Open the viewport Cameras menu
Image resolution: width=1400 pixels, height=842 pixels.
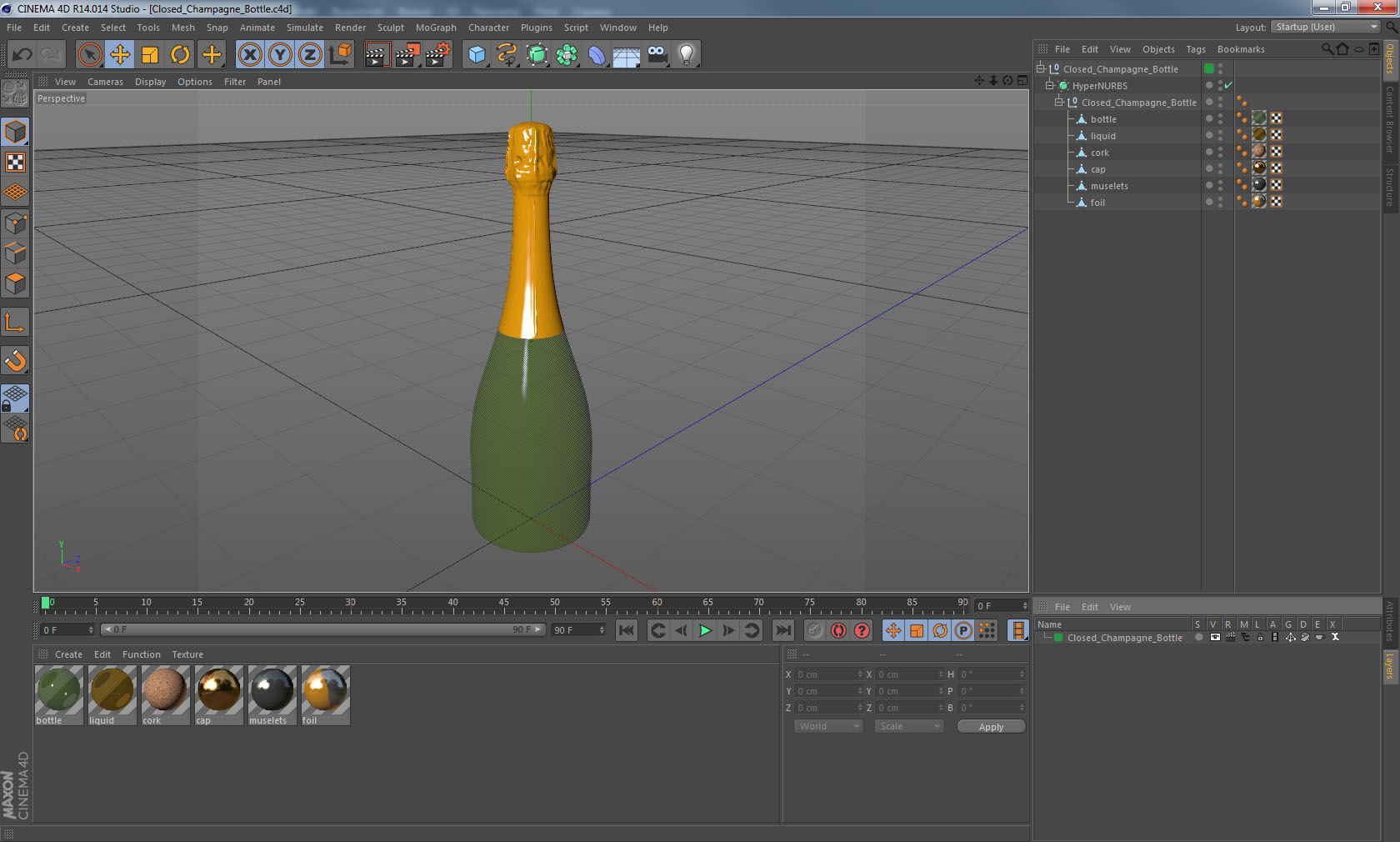point(105,82)
